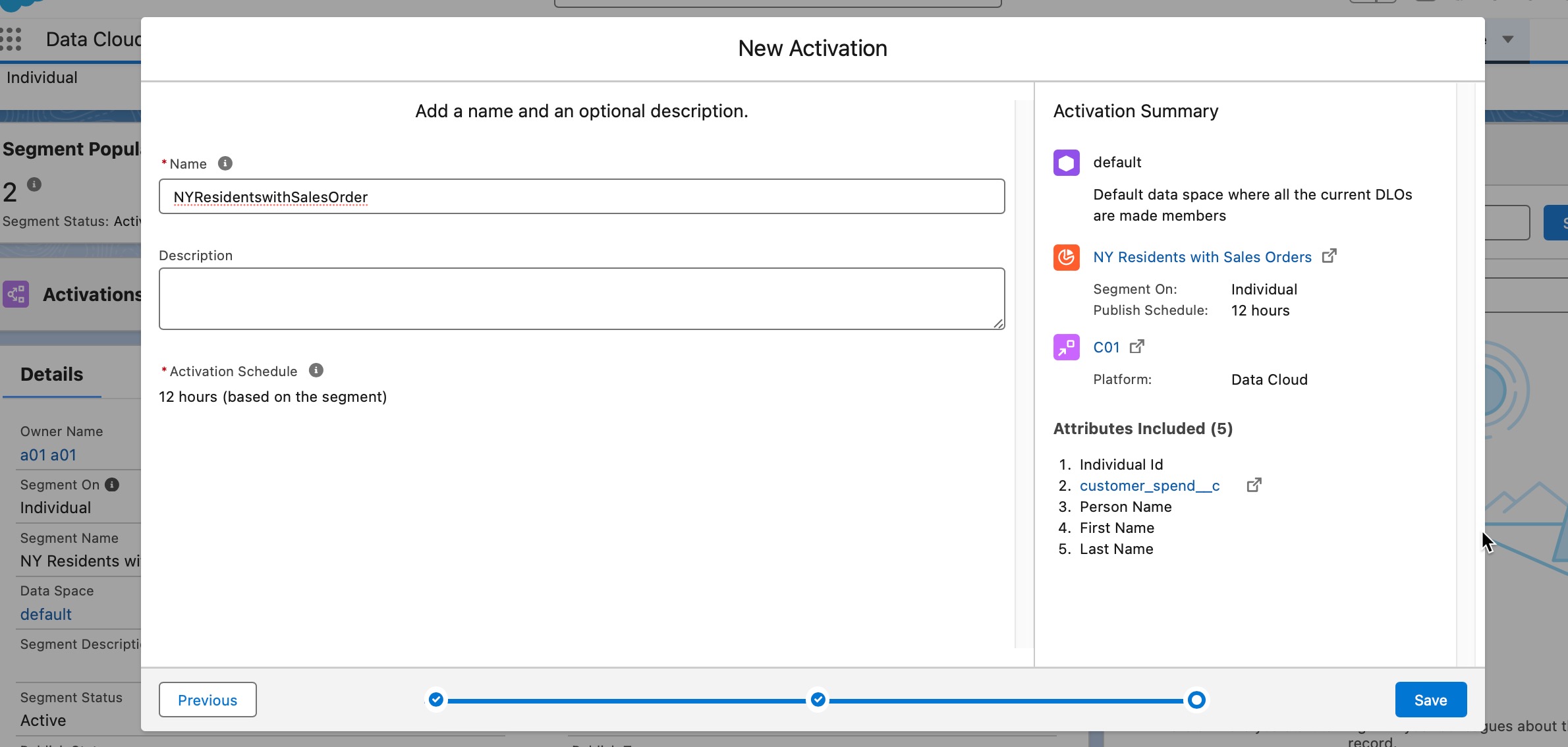Select the Details tab in the background page

(52, 374)
